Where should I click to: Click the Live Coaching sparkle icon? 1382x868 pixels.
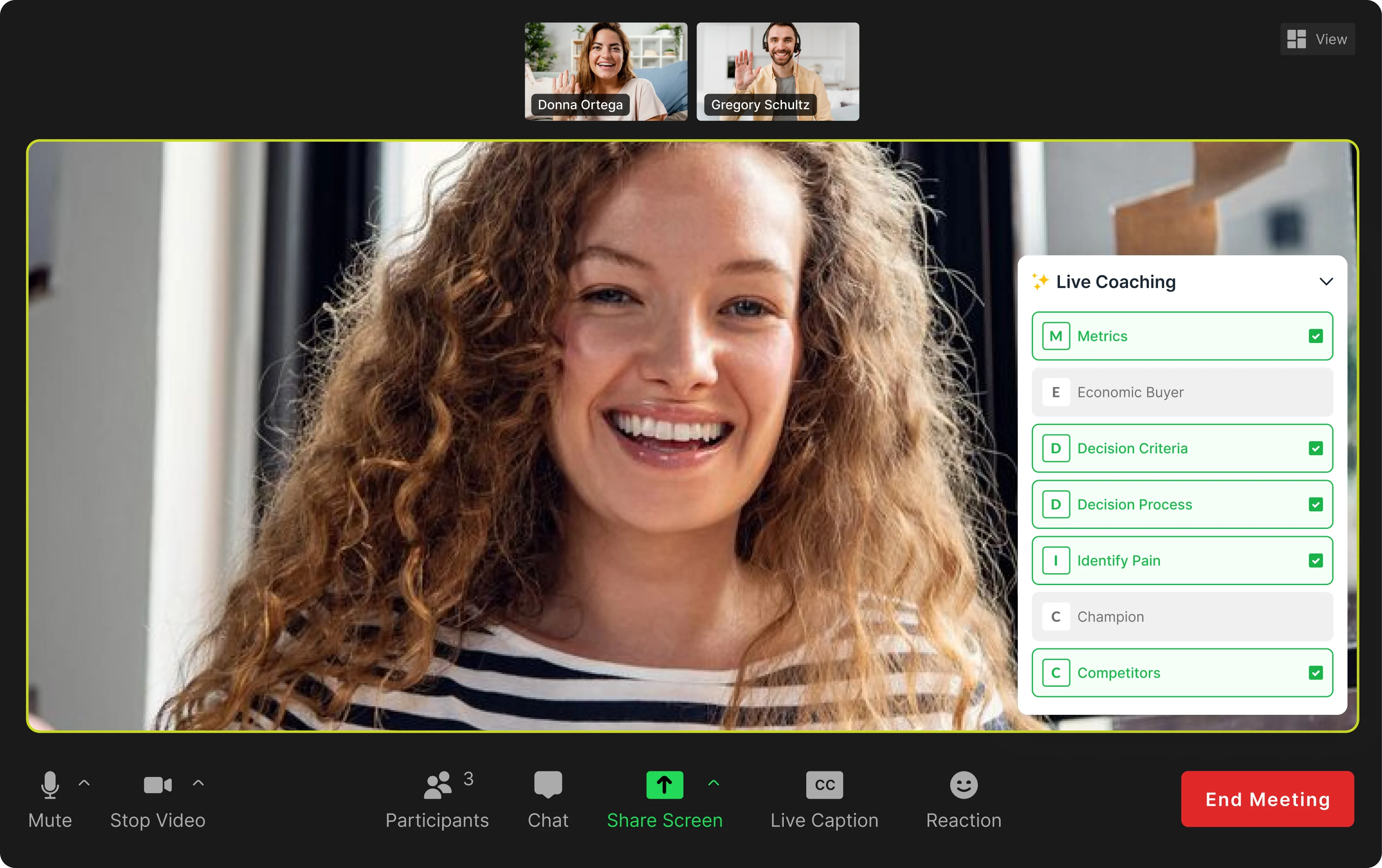coord(1040,281)
